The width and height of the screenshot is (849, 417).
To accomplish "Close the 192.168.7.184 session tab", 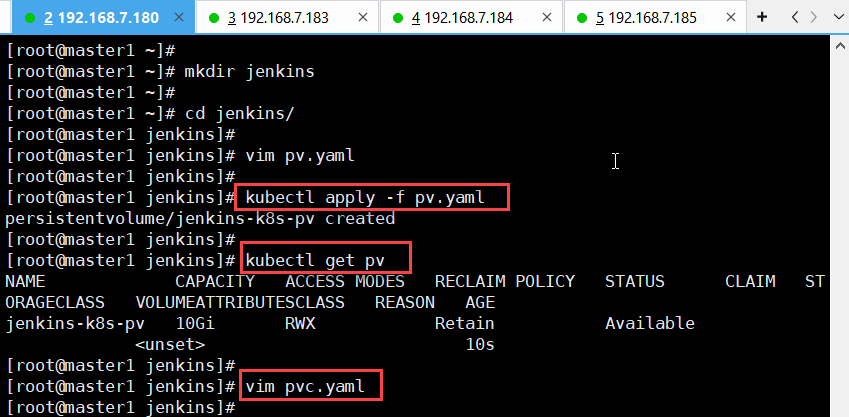I will pos(547,17).
